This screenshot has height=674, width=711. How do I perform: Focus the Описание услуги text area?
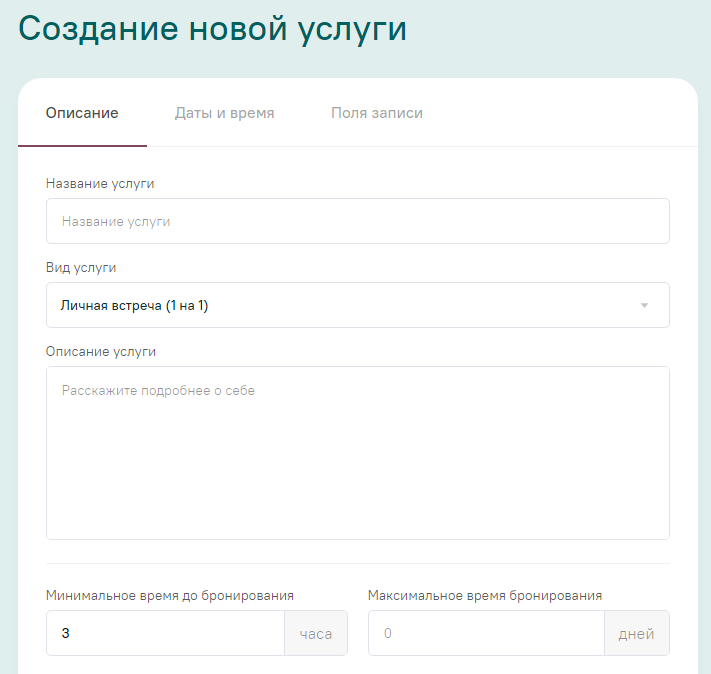click(x=358, y=453)
